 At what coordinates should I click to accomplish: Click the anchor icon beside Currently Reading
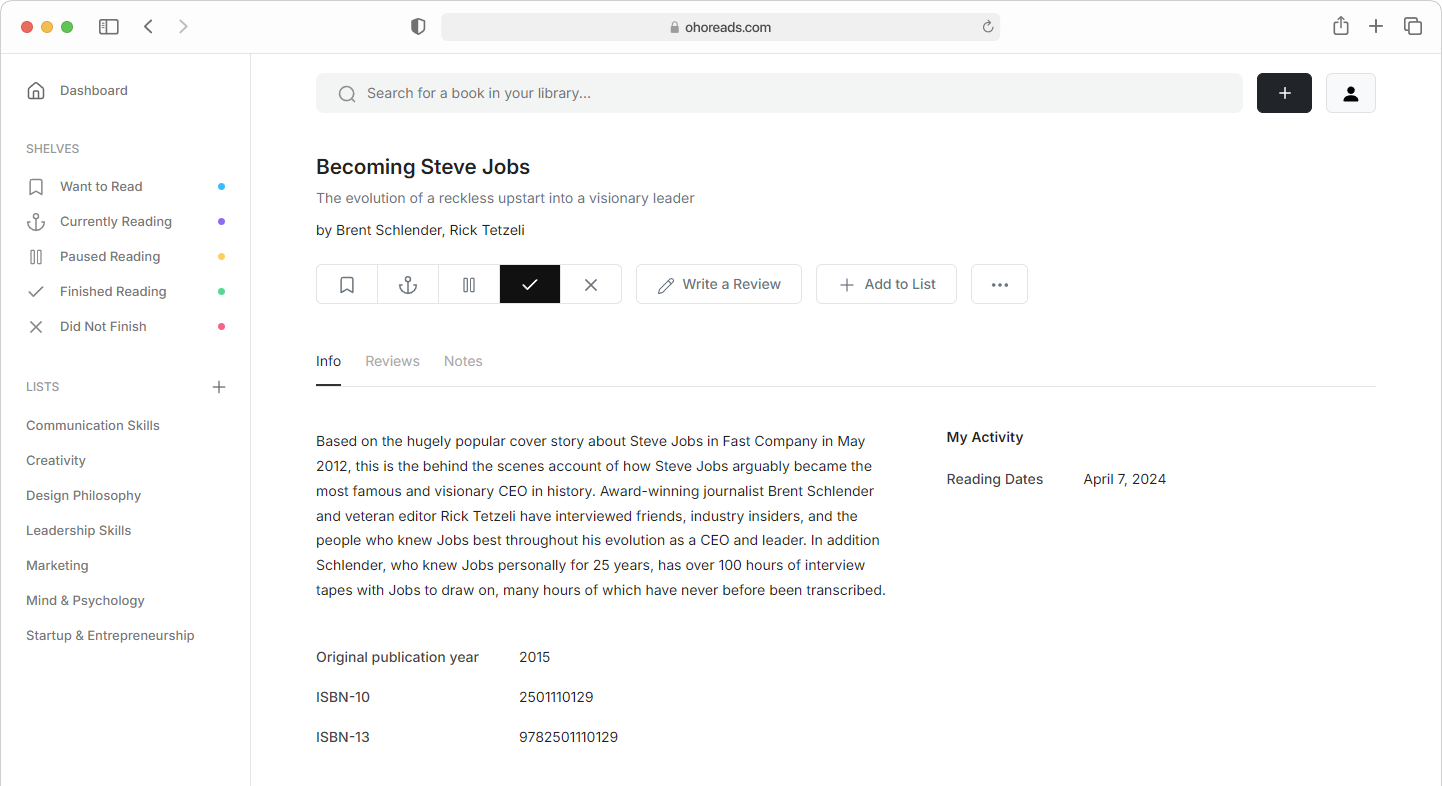[x=36, y=222]
